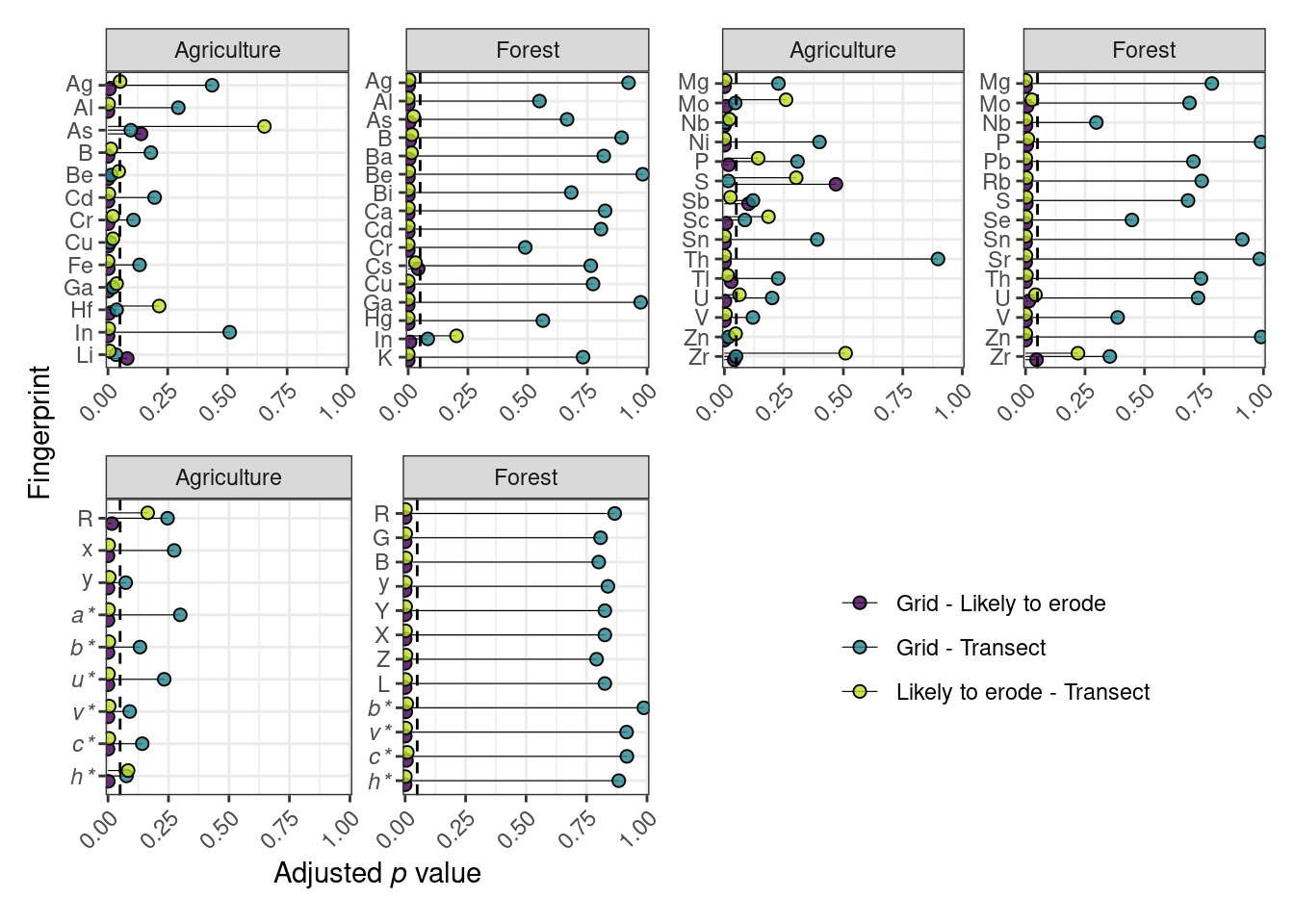Pick the yellow-green Zr point in the Mg–Zr Agriculture panel
This screenshot has width=1294, height=924.
tap(845, 353)
